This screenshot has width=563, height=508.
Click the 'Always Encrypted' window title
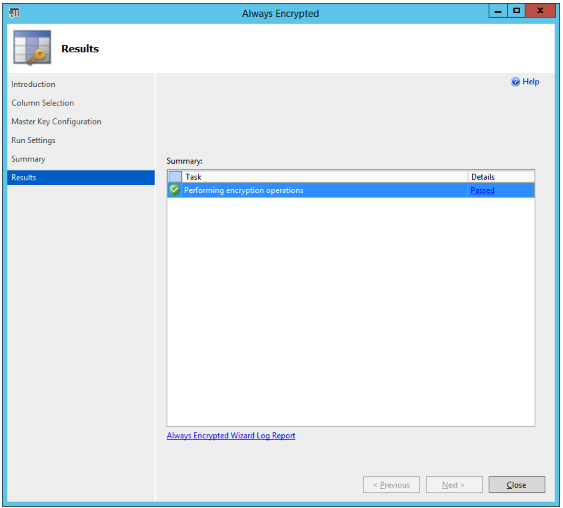(x=280, y=14)
